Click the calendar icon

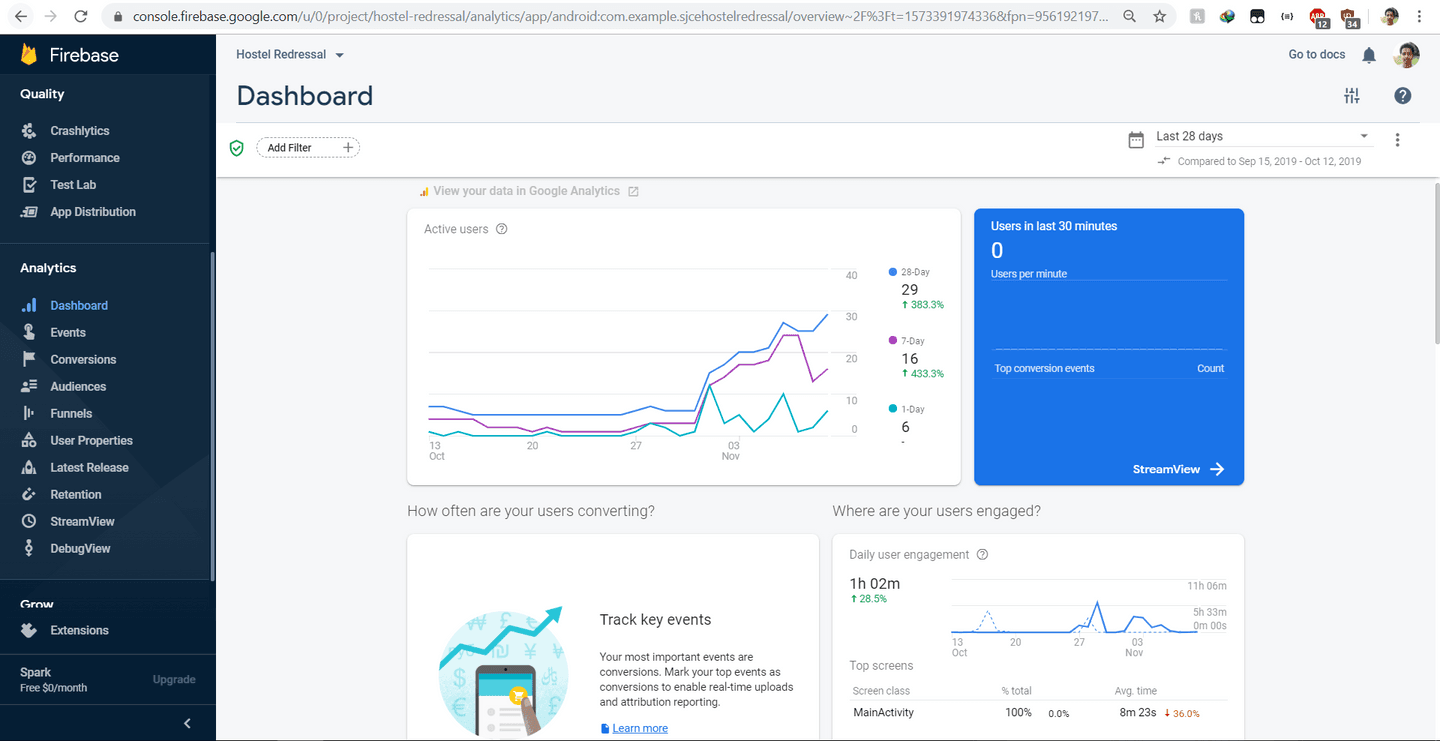[1136, 140]
